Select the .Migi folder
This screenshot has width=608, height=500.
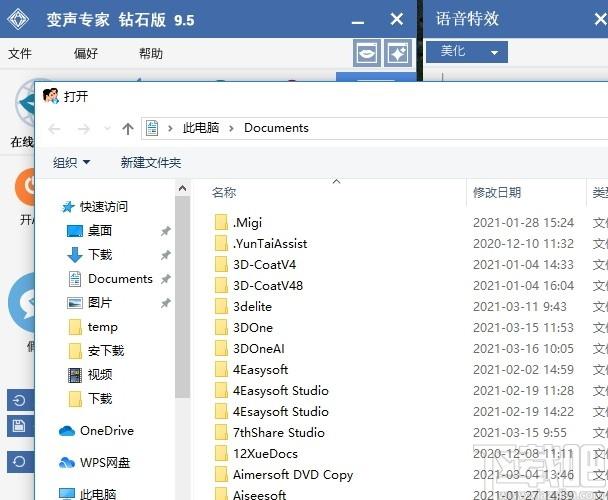[238, 222]
